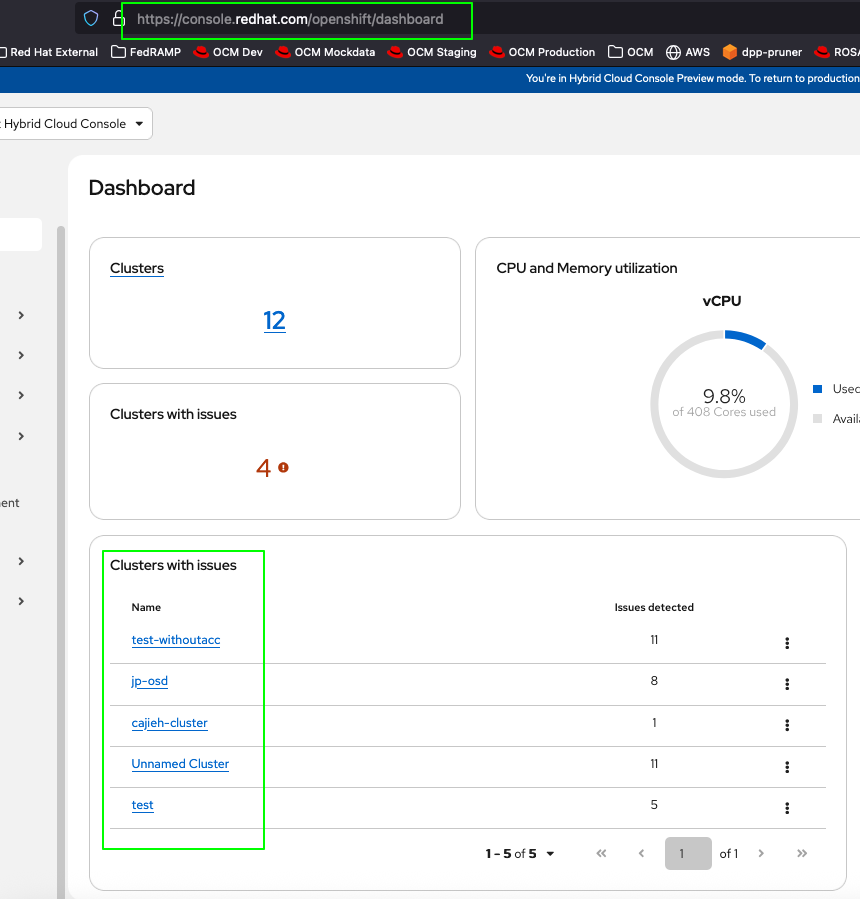This screenshot has width=860, height=899.
Task: Click the page number input field
Action: (x=688, y=853)
